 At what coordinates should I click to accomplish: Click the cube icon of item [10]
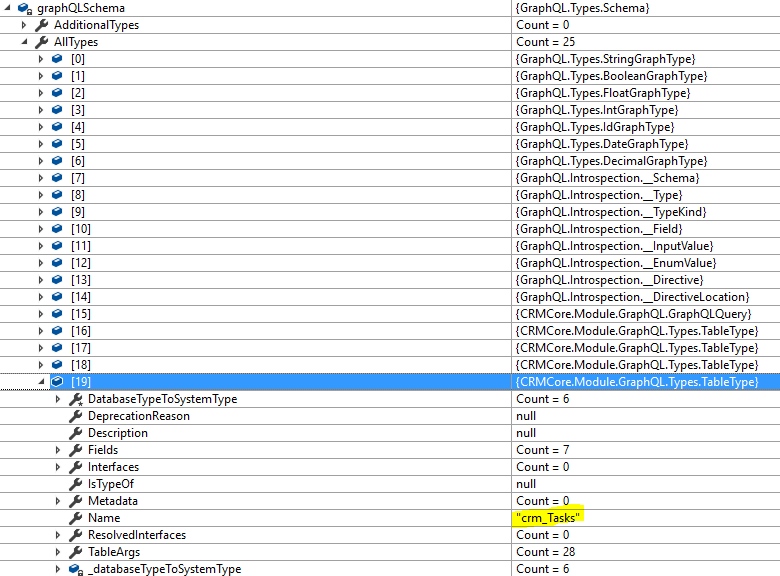coord(57,229)
